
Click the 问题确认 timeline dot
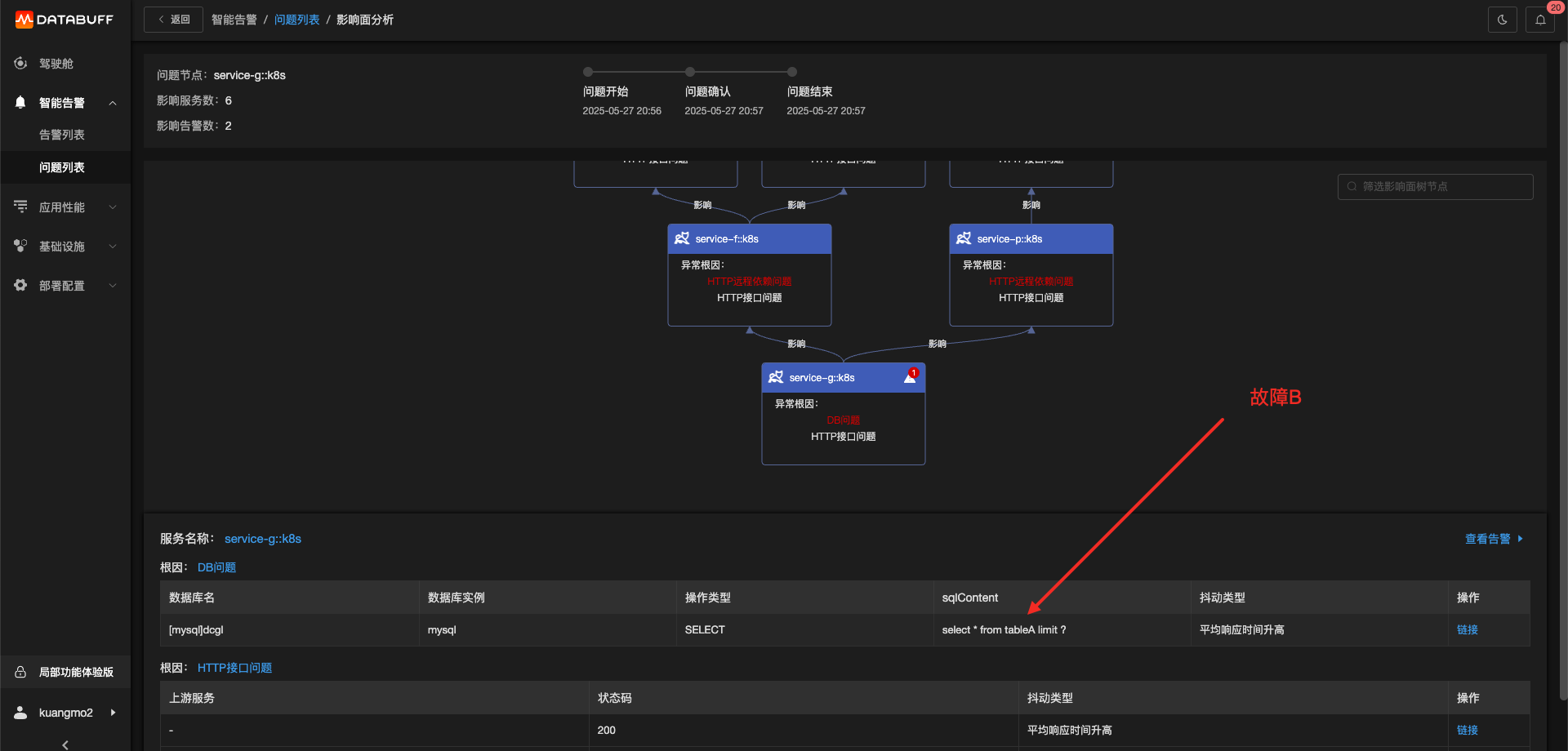click(690, 72)
